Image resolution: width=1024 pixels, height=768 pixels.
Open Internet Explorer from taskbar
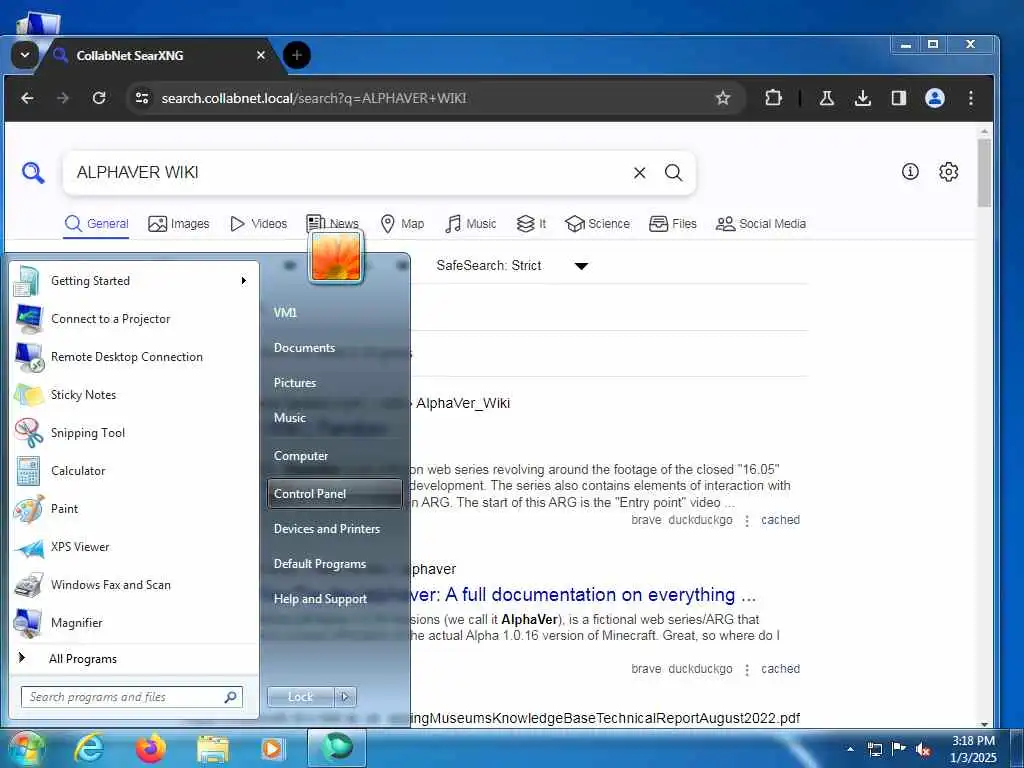89,749
